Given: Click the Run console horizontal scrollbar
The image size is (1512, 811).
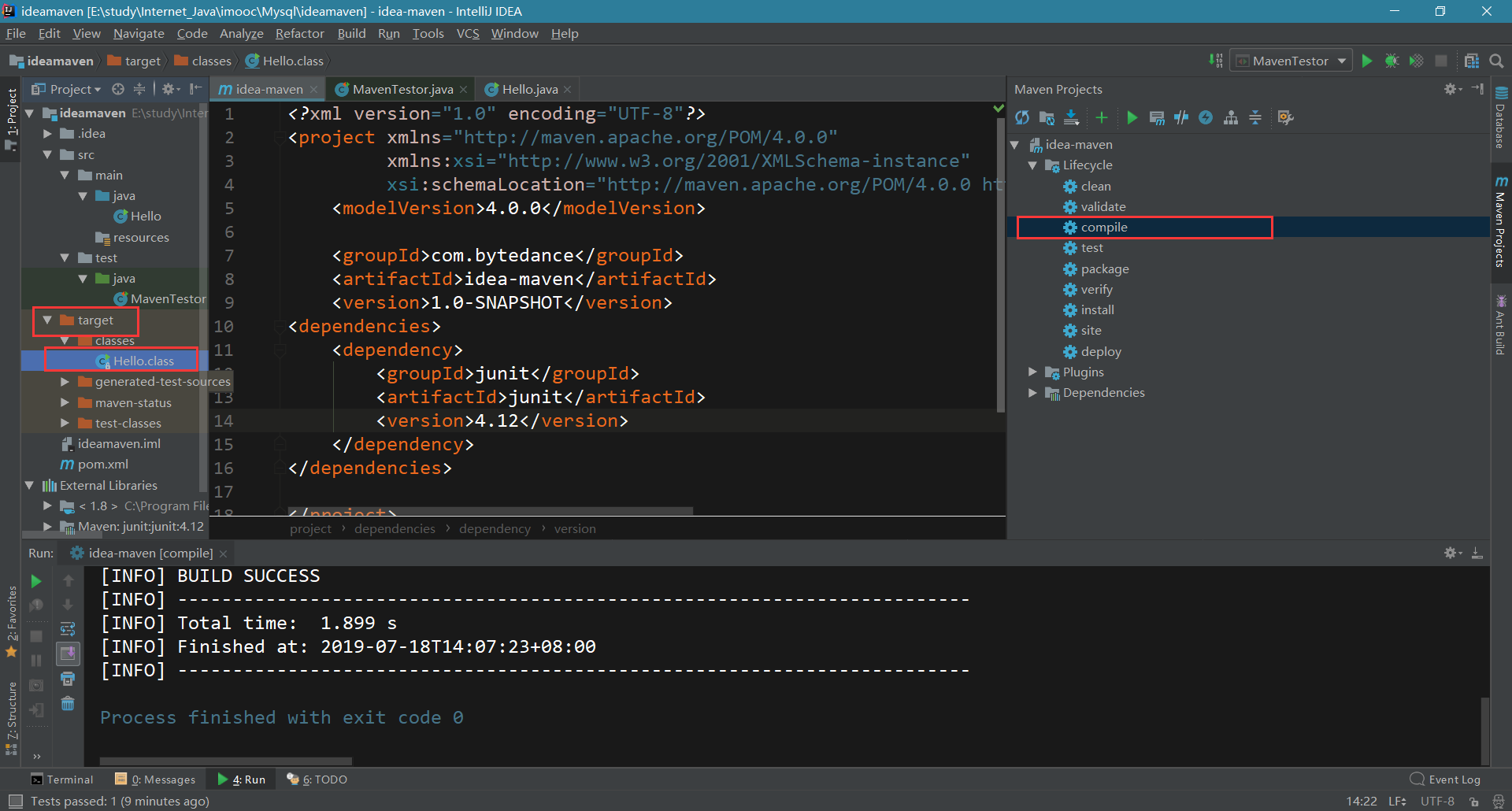Looking at the screenshot, I should [225, 761].
